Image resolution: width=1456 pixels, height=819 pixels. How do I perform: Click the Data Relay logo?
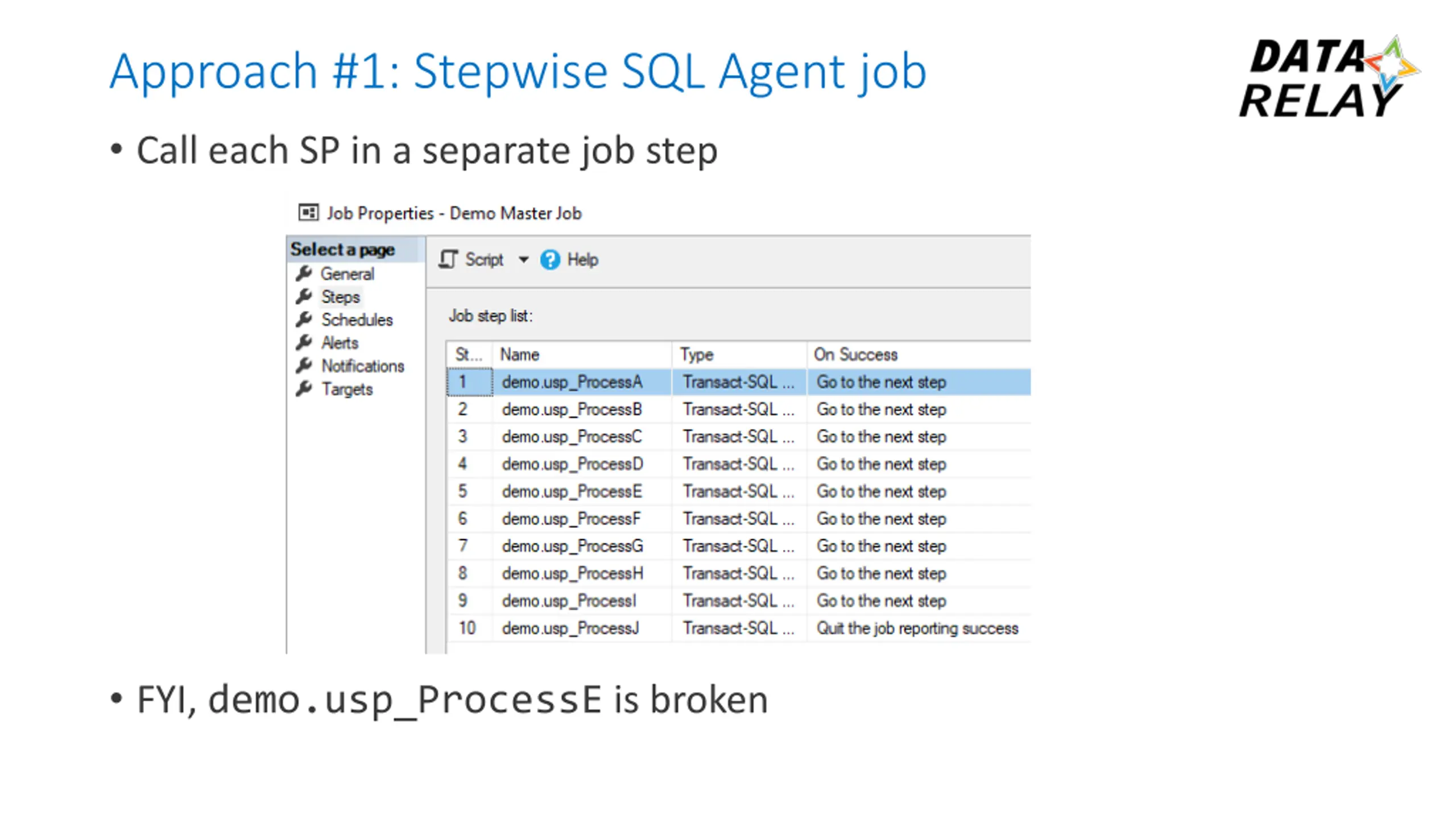(1329, 78)
